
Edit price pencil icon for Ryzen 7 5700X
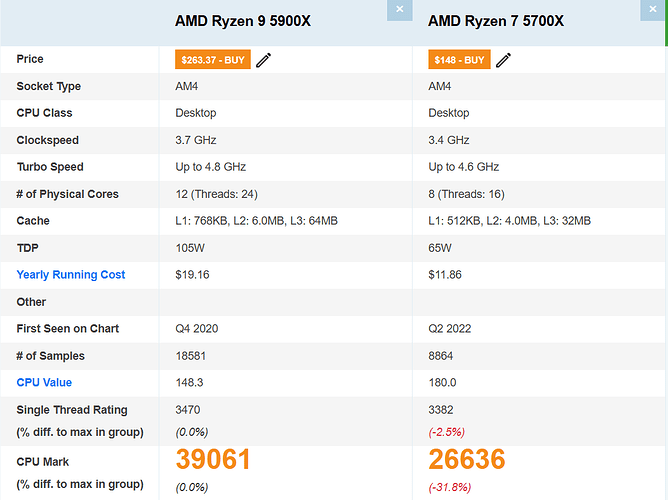503,60
